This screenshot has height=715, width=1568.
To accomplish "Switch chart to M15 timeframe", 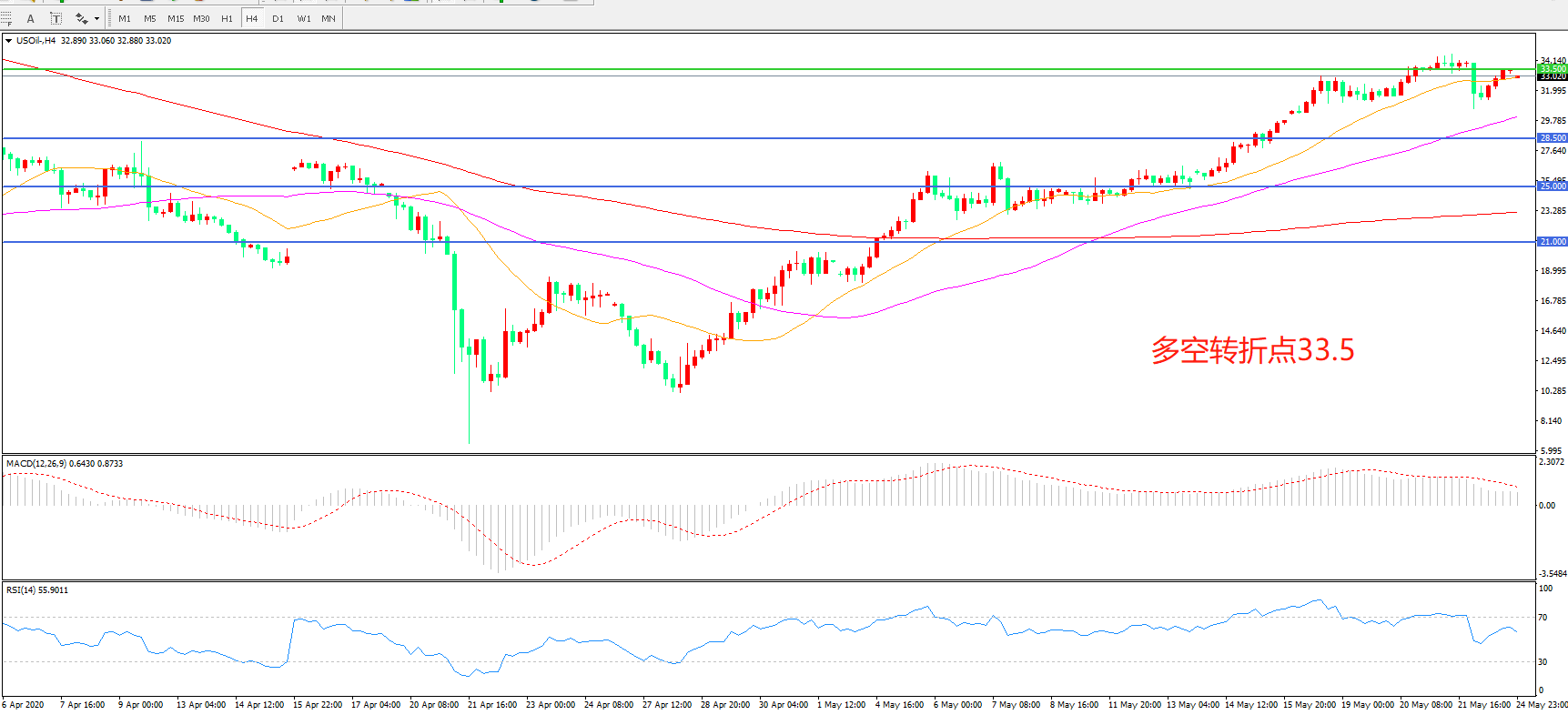I will pyautogui.click(x=176, y=18).
